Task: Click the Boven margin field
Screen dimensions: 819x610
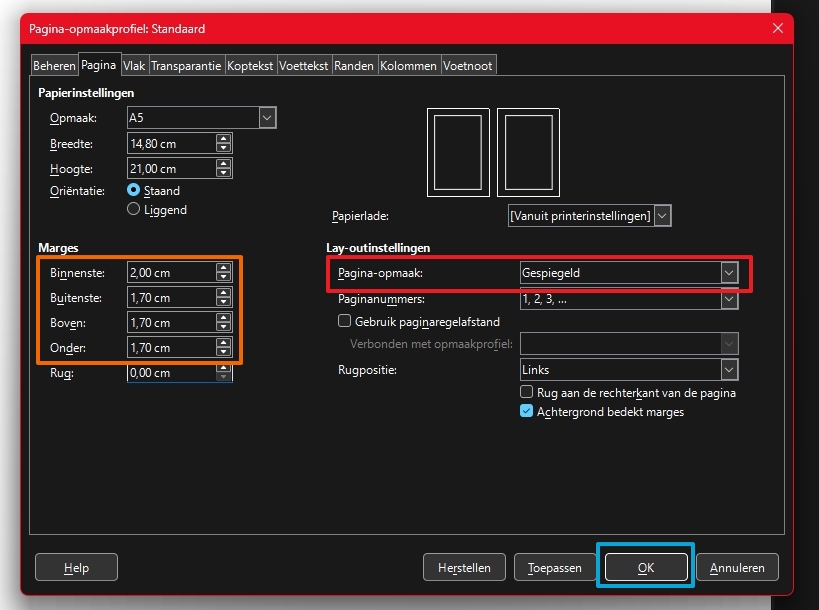Action: pos(171,323)
